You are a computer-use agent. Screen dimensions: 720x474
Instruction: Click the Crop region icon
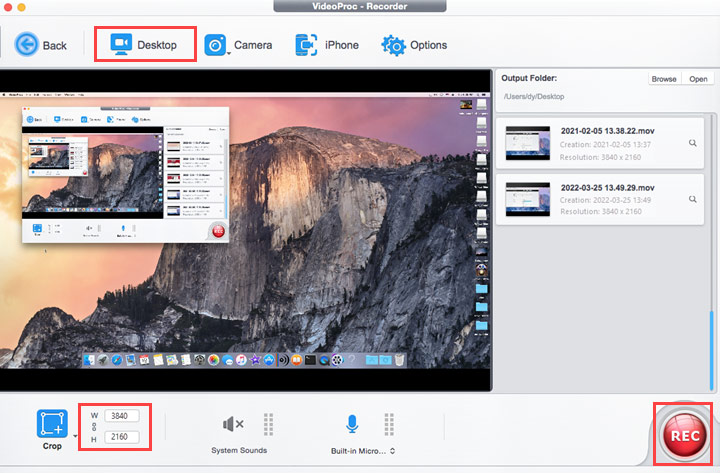tap(52, 423)
